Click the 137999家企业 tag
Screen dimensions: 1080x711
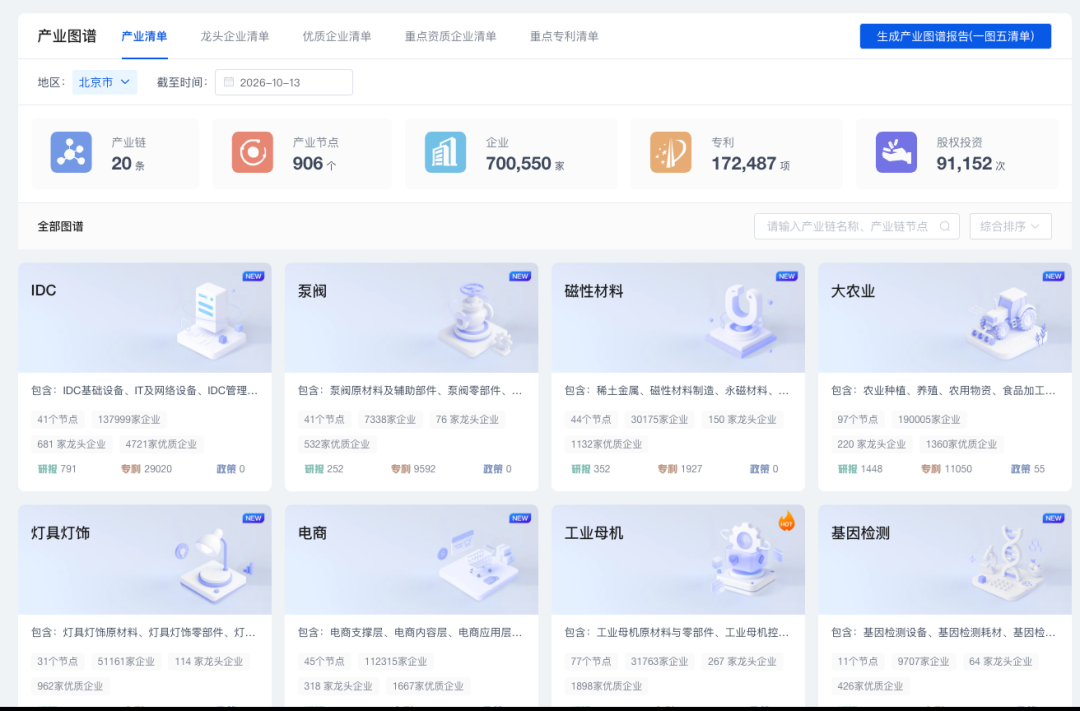pos(129,419)
